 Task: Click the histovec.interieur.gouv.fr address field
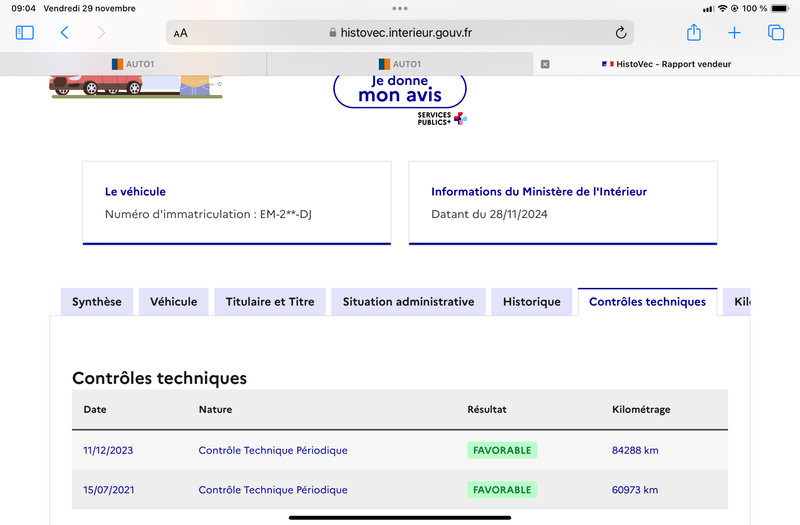(x=400, y=33)
